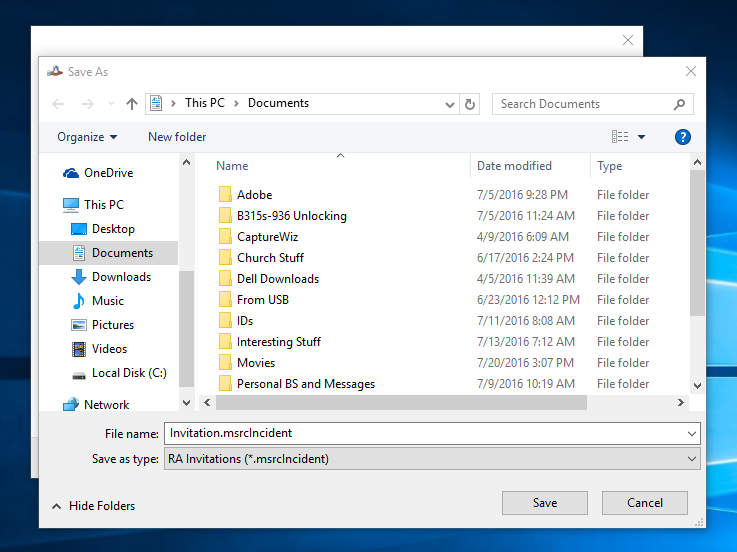
Task: Open the Organize menu
Action: (x=87, y=137)
